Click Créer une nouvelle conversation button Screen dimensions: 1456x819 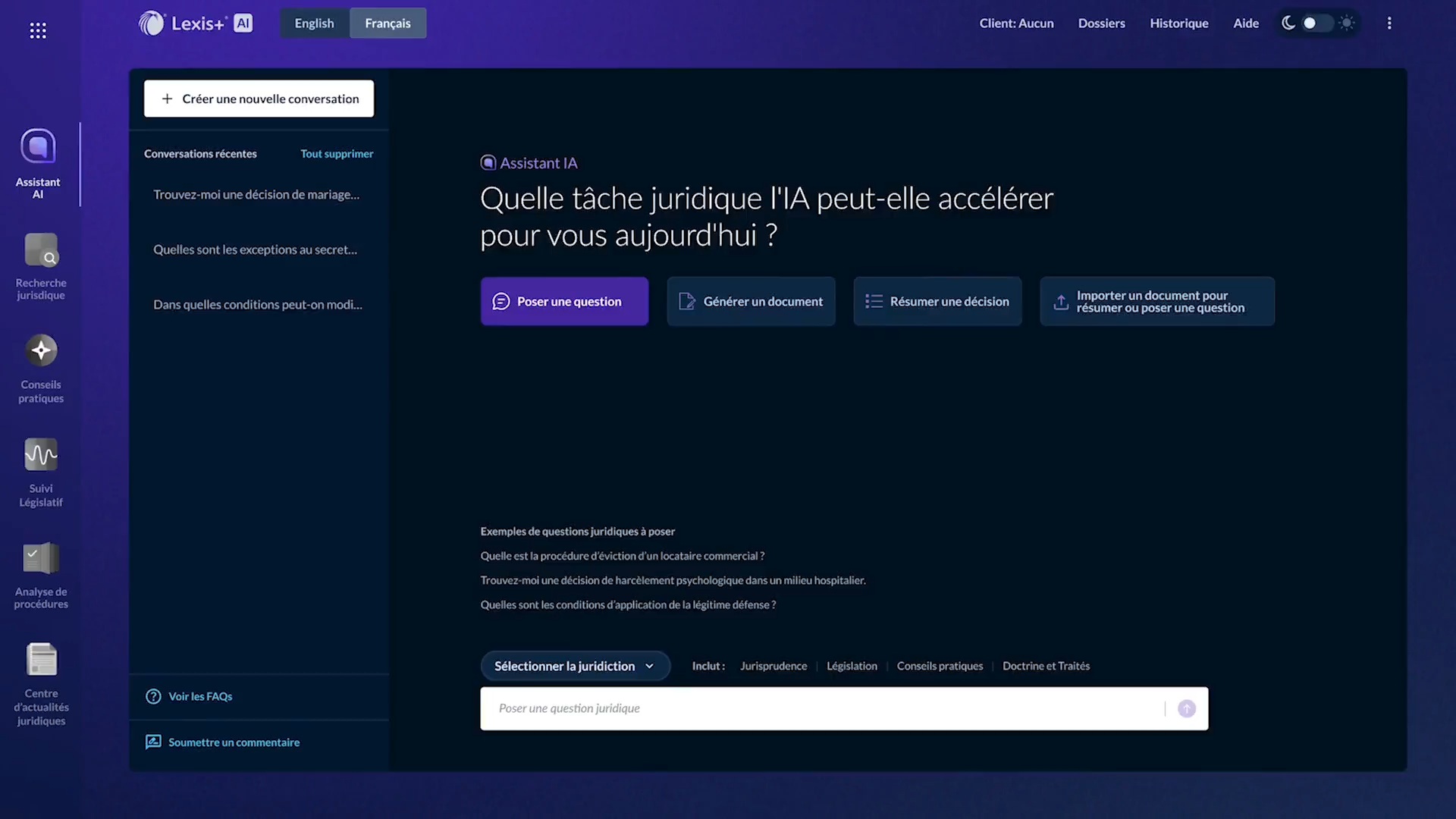tap(259, 99)
